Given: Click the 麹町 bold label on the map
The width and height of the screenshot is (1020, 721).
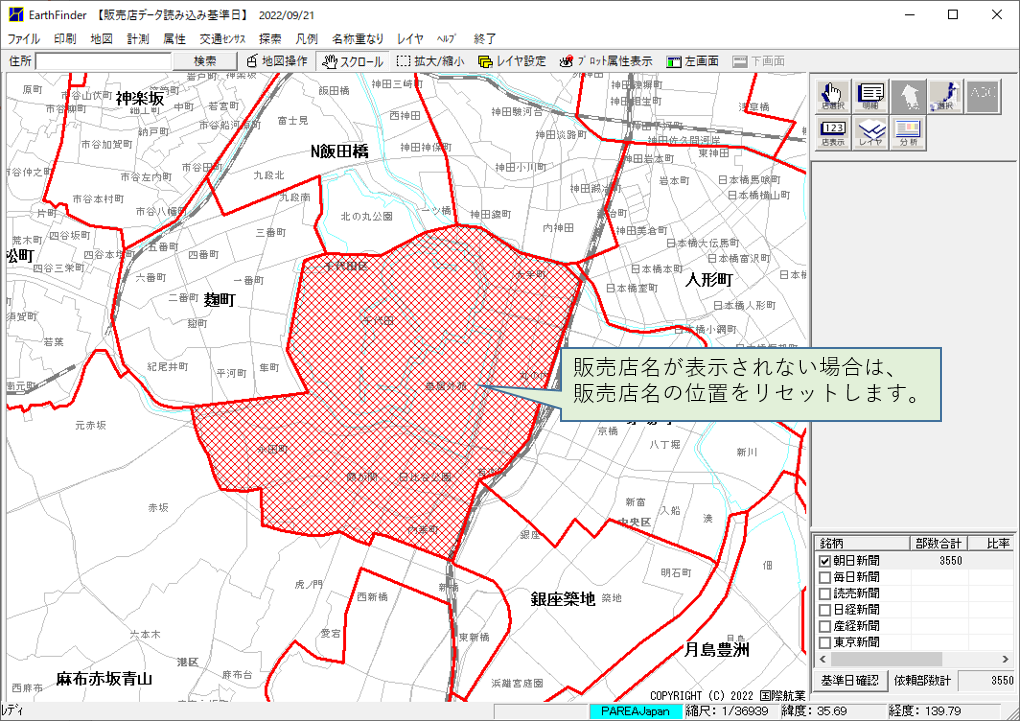Looking at the screenshot, I should (219, 300).
